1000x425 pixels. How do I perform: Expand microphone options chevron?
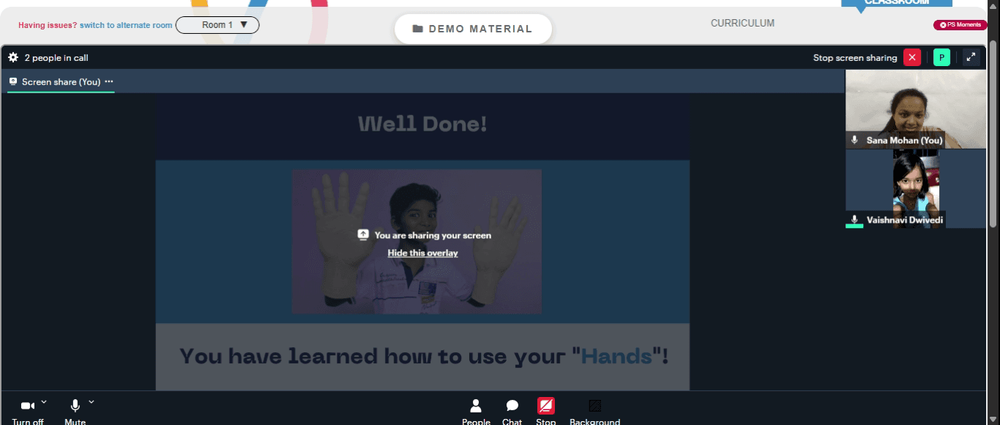pyautogui.click(x=91, y=402)
